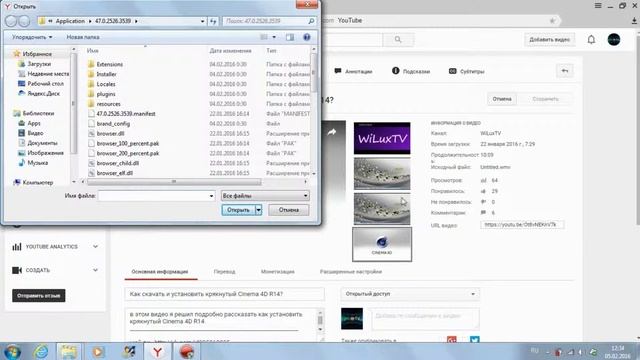Image resolution: width=640 pixels, height=360 pixels.
Task: Open the Cards tab with info icon
Action: 411,71
